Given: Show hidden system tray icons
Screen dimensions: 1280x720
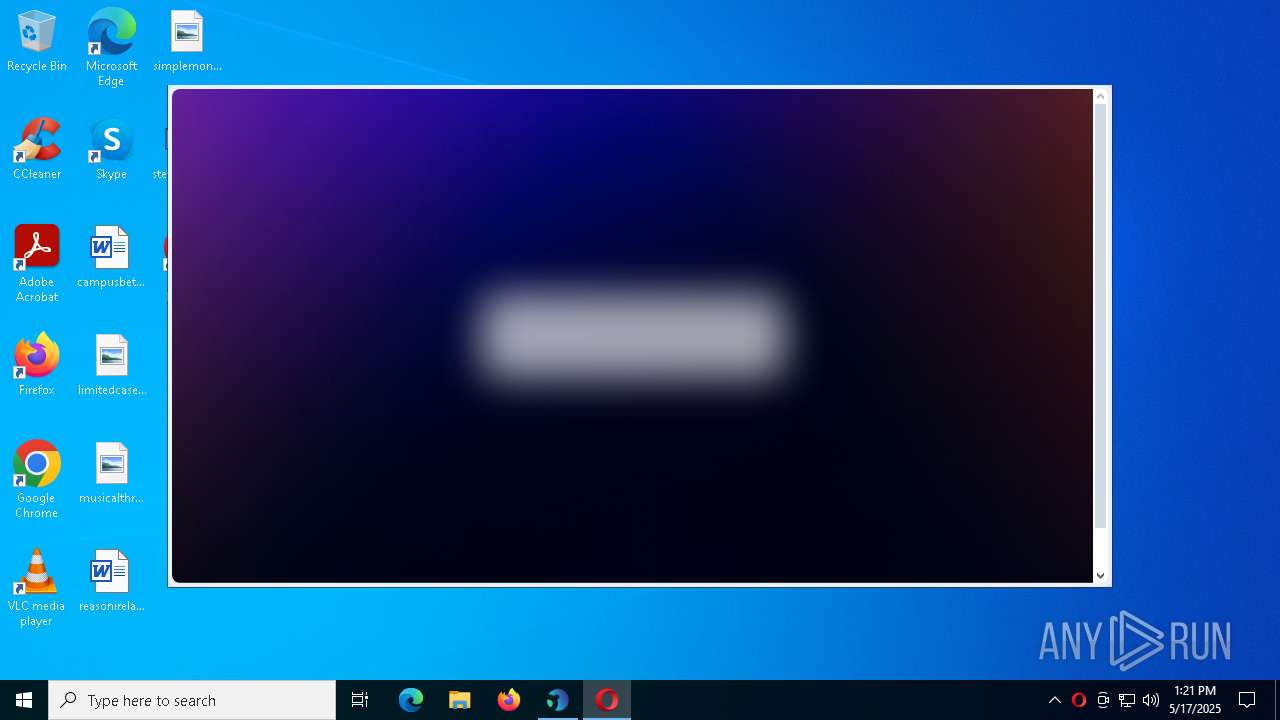Looking at the screenshot, I should [x=1055, y=700].
